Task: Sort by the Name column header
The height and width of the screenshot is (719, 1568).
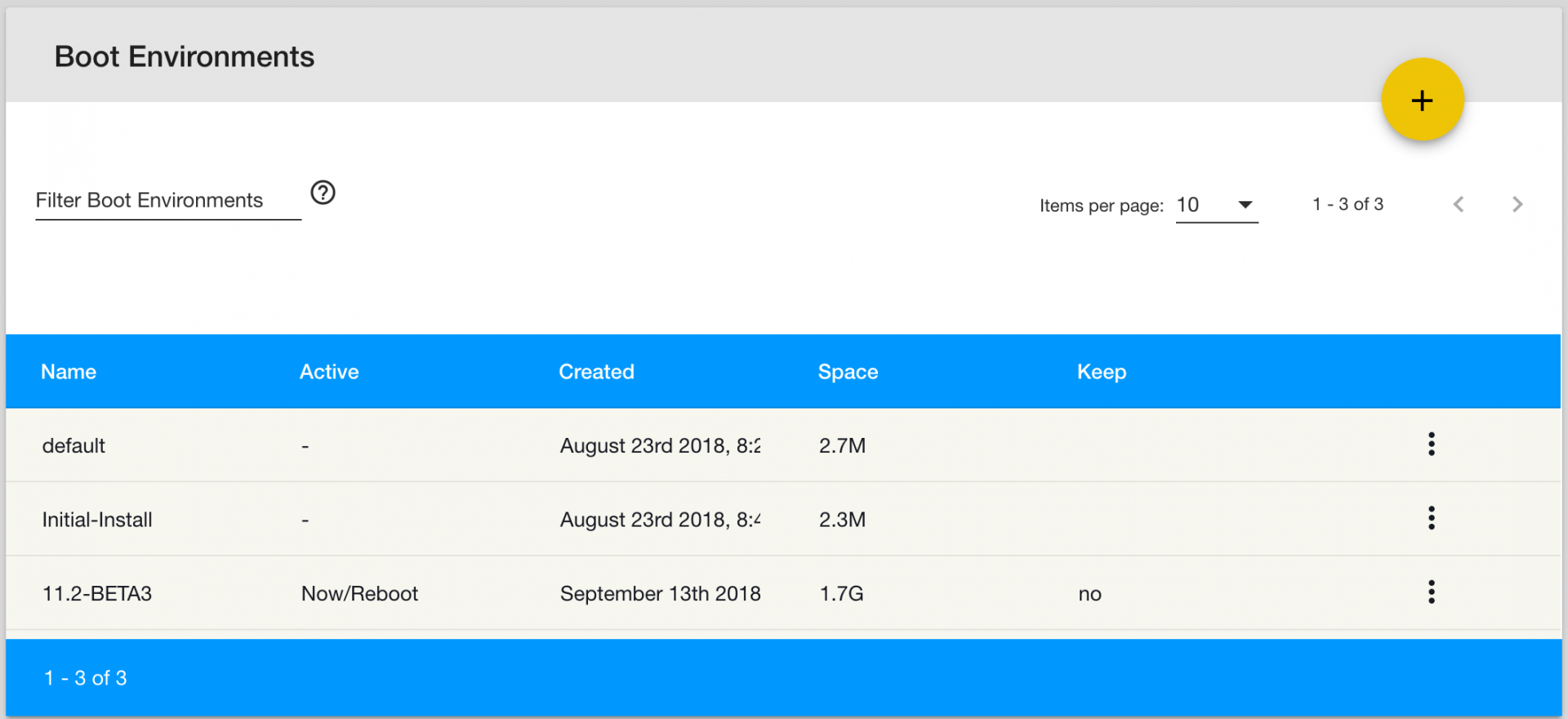Action: 69,372
